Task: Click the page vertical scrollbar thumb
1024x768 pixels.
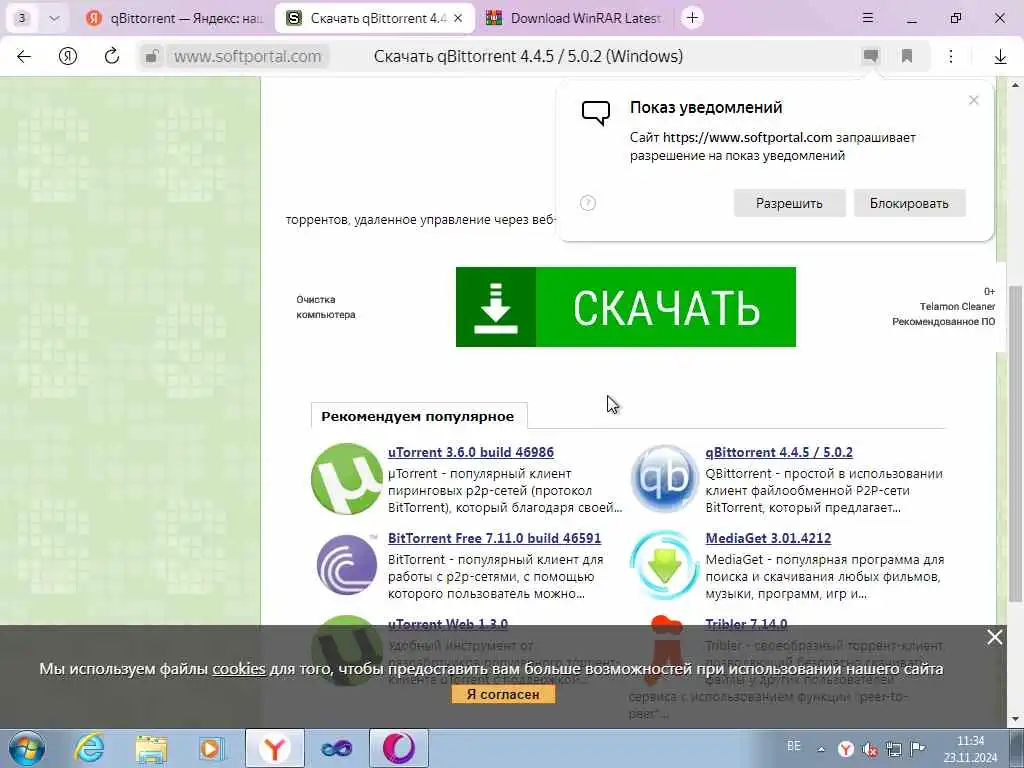Action: (1014, 444)
